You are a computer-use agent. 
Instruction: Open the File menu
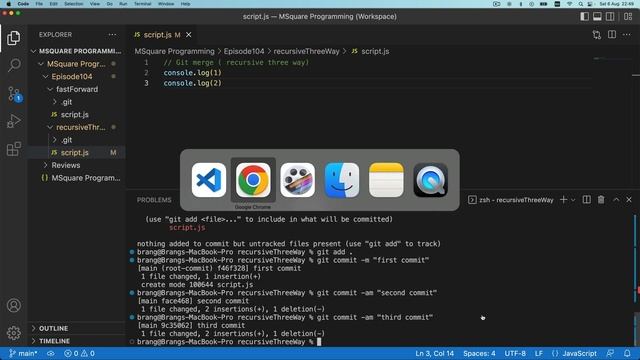(x=39, y=4)
